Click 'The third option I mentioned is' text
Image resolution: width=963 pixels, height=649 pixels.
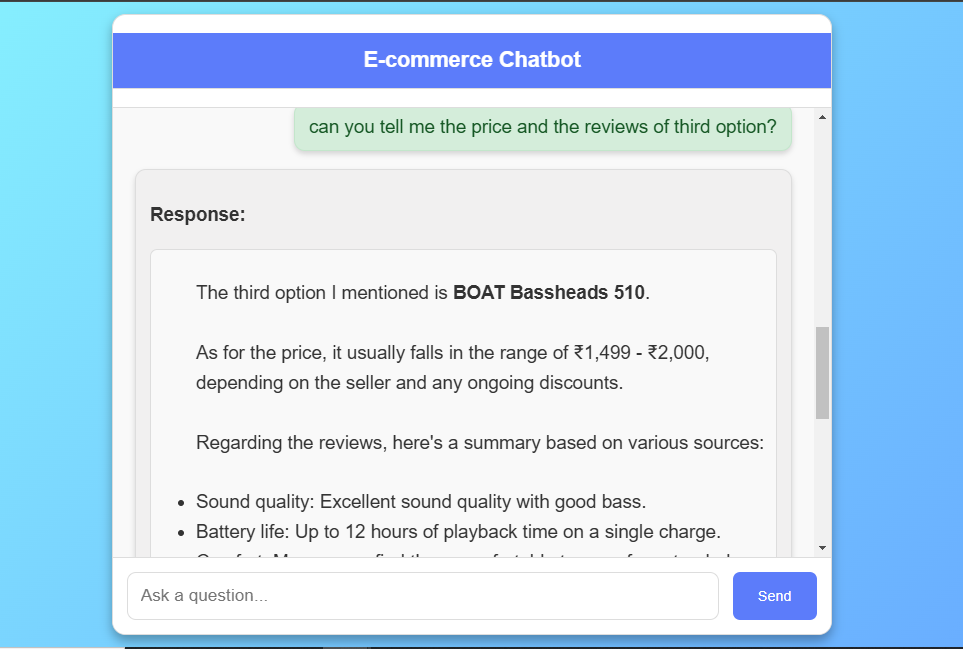coord(322,293)
